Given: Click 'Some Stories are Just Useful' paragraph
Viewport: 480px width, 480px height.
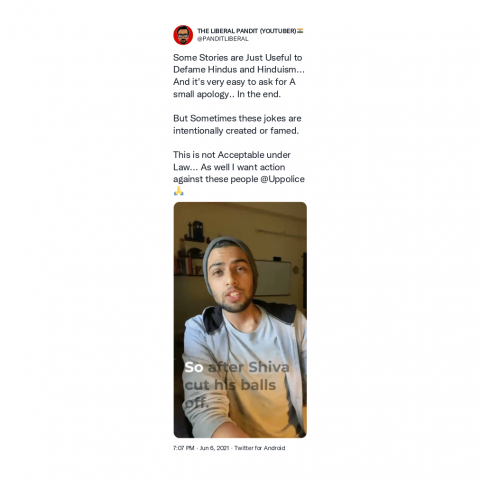Looking at the screenshot, I should [239, 76].
